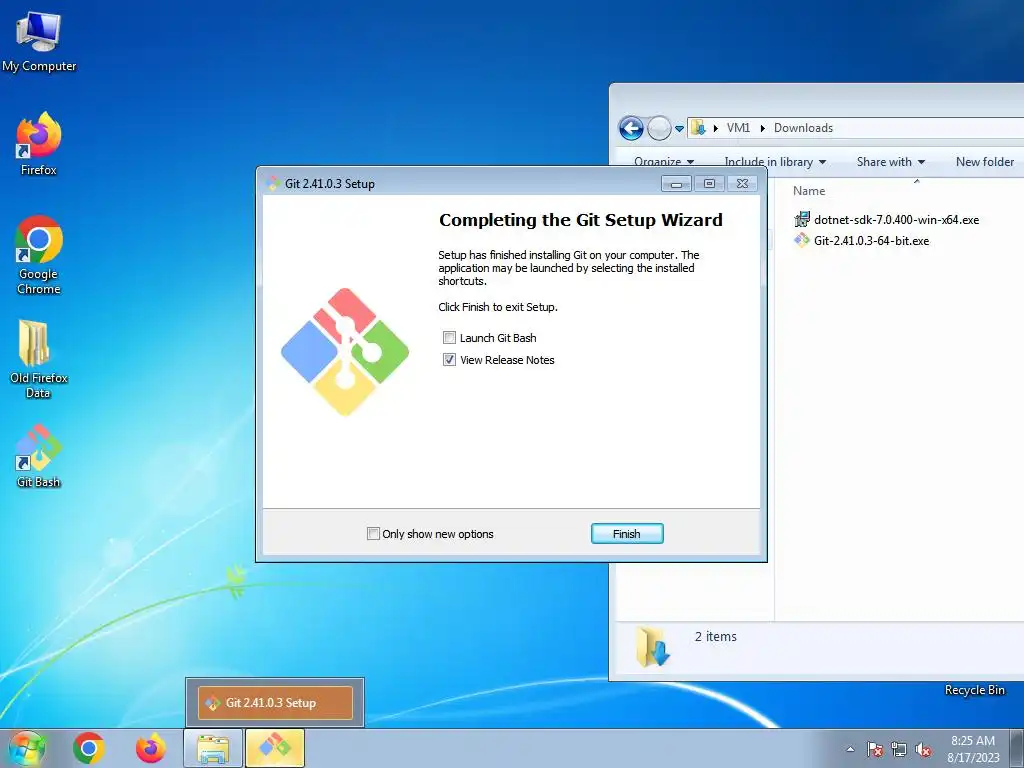This screenshot has height=768, width=1024.
Task: Minimize the Git Setup window
Action: 676,184
